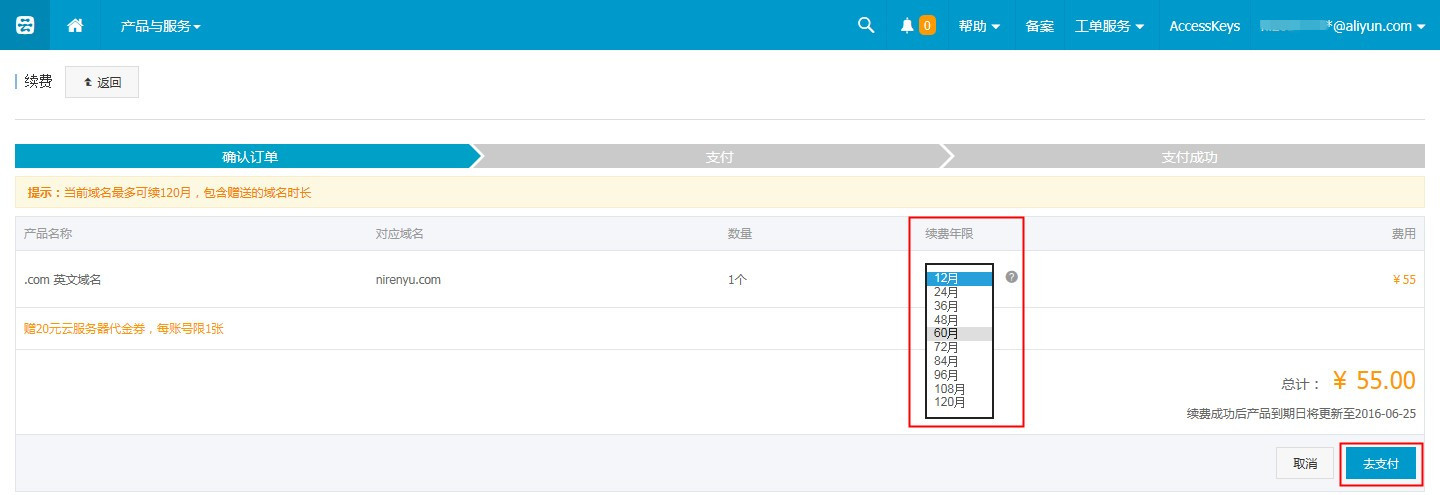The image size is (1440, 495).
Task: Click the 返回 button
Action: (102, 82)
